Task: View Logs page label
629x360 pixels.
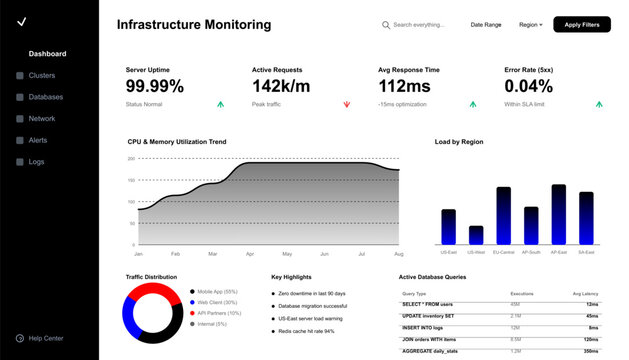Action: tap(36, 162)
